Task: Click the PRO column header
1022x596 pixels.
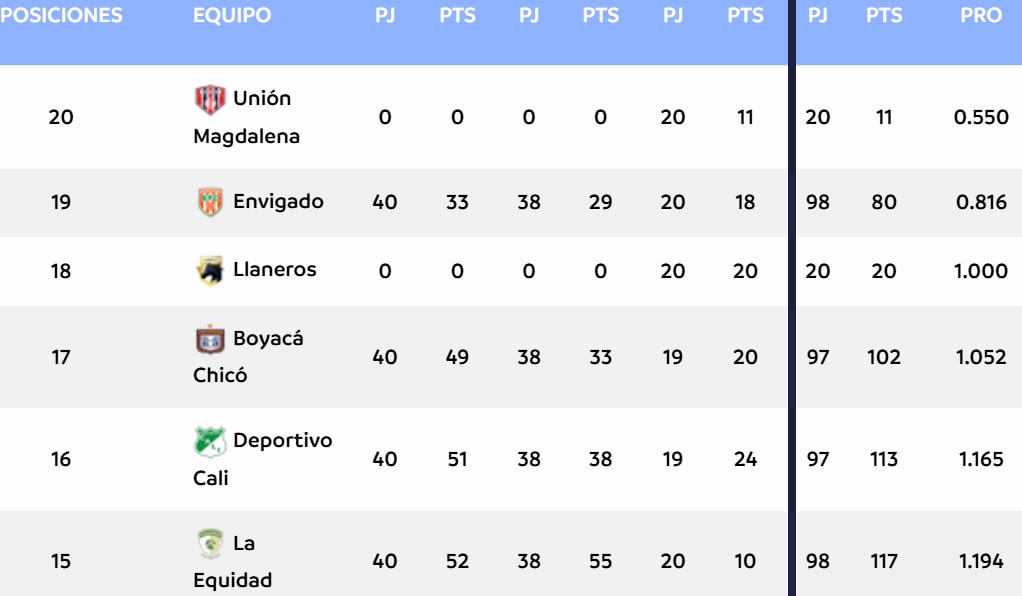Action: tap(980, 16)
